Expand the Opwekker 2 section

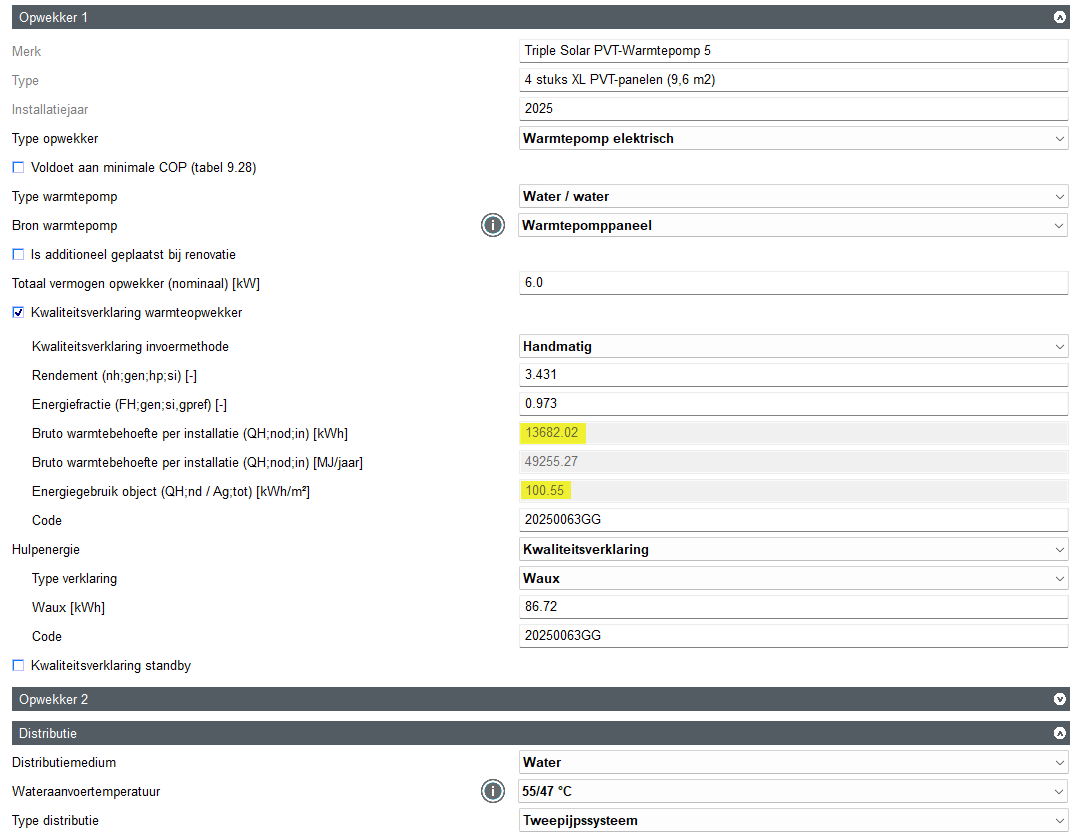click(1060, 700)
